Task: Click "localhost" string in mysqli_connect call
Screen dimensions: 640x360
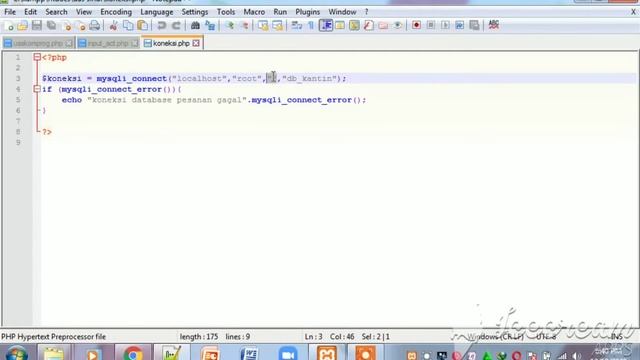Action: pyautogui.click(x=199, y=78)
